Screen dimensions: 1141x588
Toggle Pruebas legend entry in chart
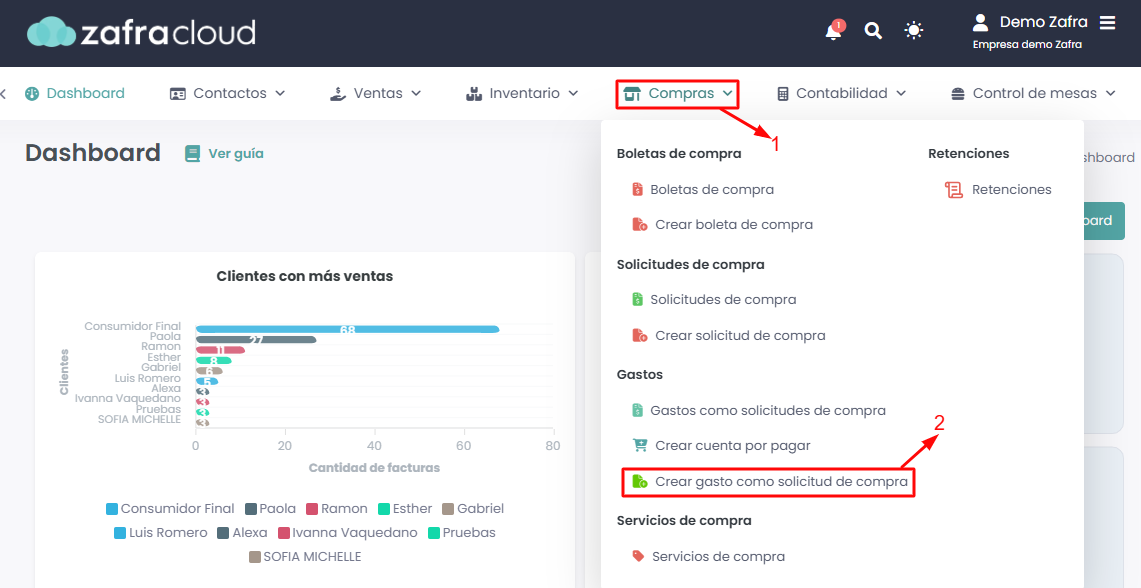pos(462,533)
